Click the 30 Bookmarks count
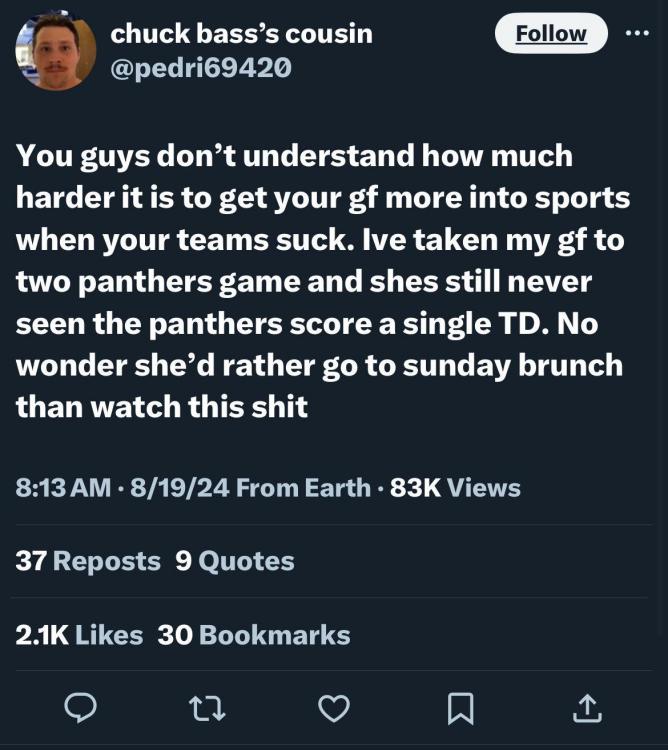This screenshot has height=750, width=668. point(254,634)
